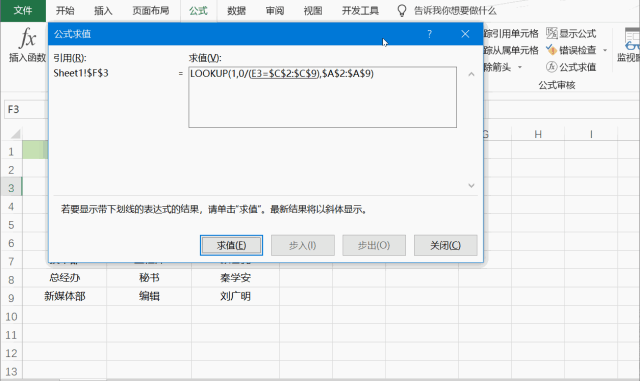Open the 文件 menu

pyautogui.click(x=23, y=10)
